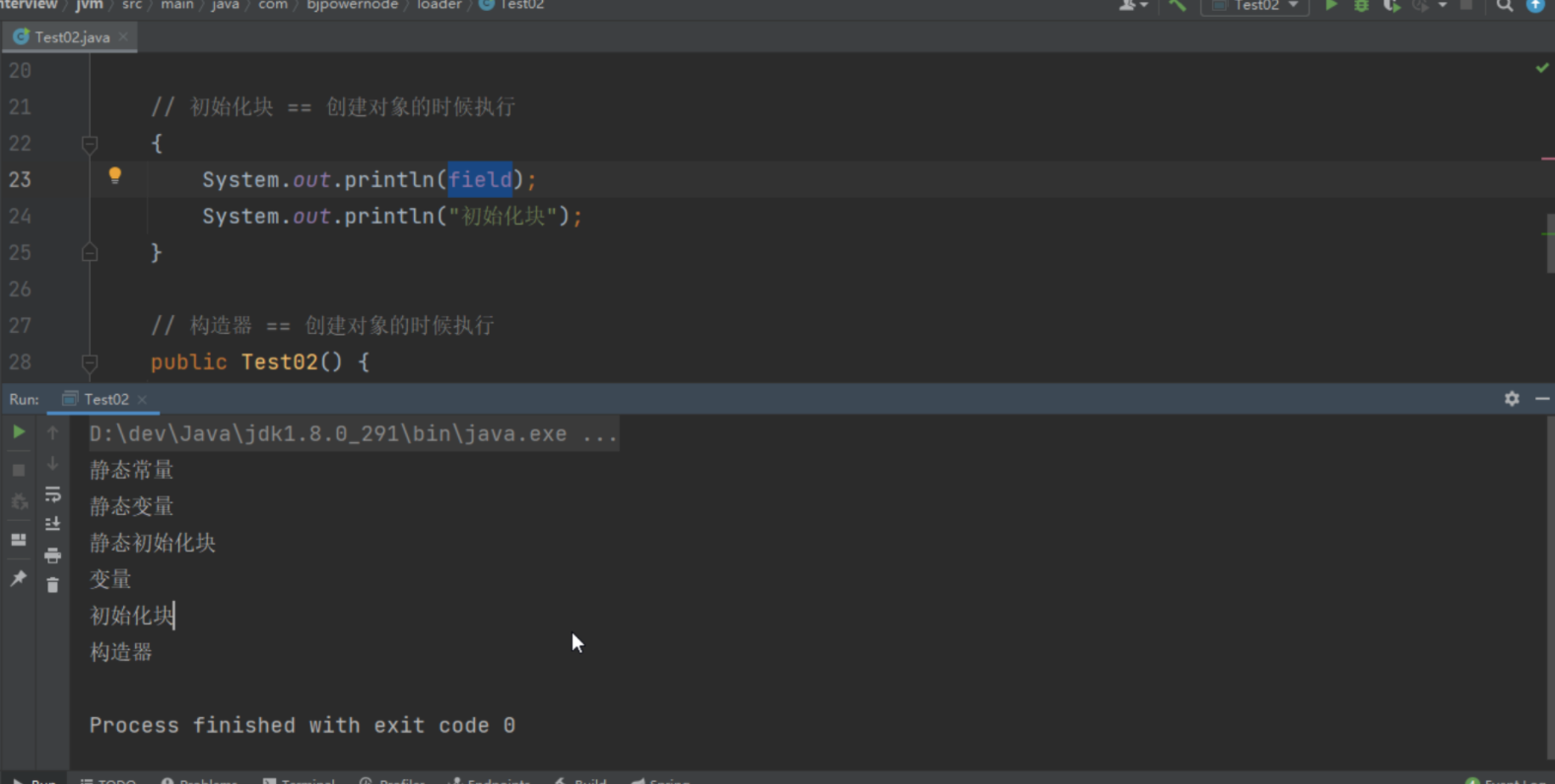Open Search Everywhere magnifier
Screen dimensions: 1555x784
pos(1505,6)
